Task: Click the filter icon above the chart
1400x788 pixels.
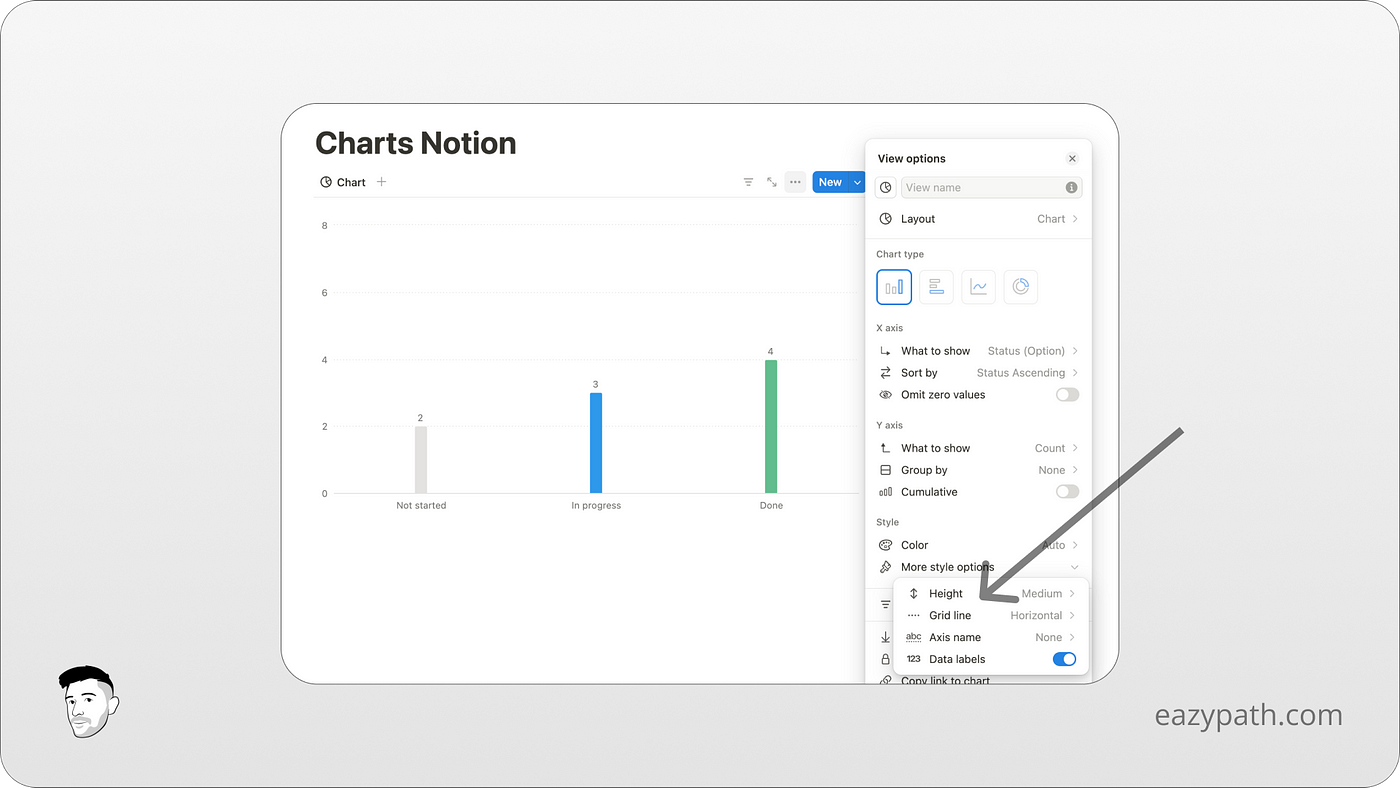Action: (748, 182)
